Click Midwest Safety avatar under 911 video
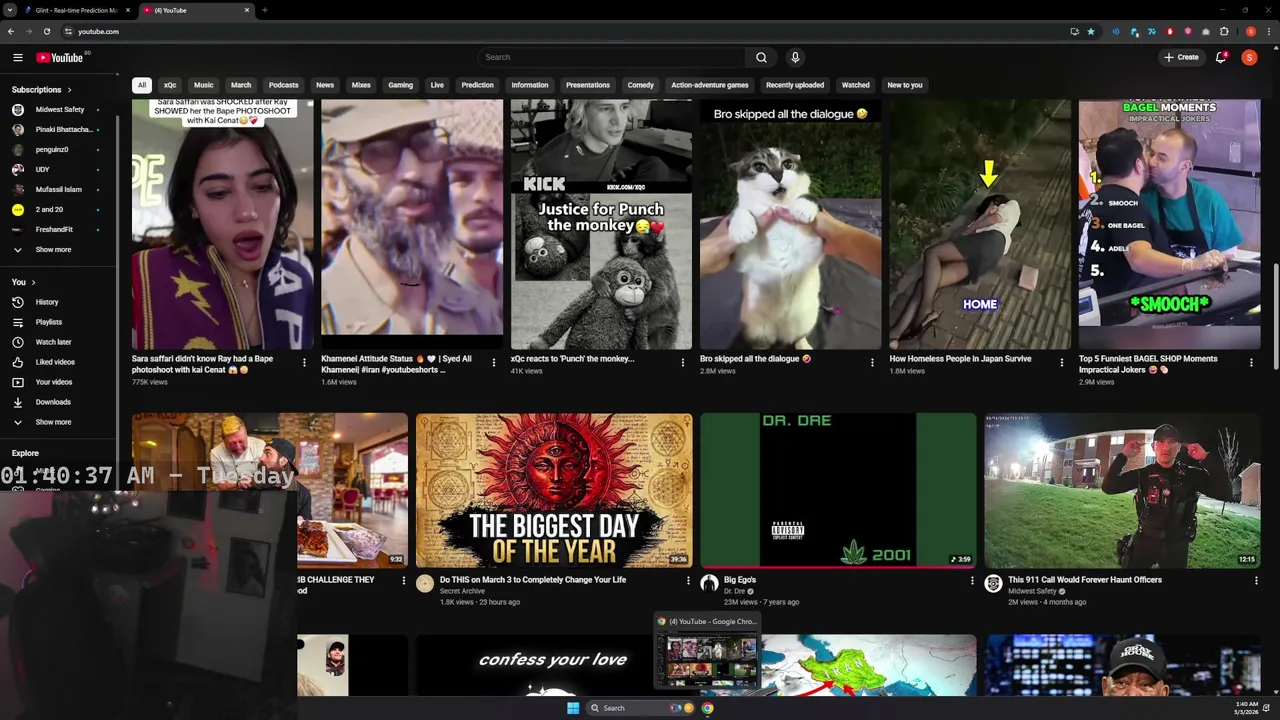 click(993, 583)
